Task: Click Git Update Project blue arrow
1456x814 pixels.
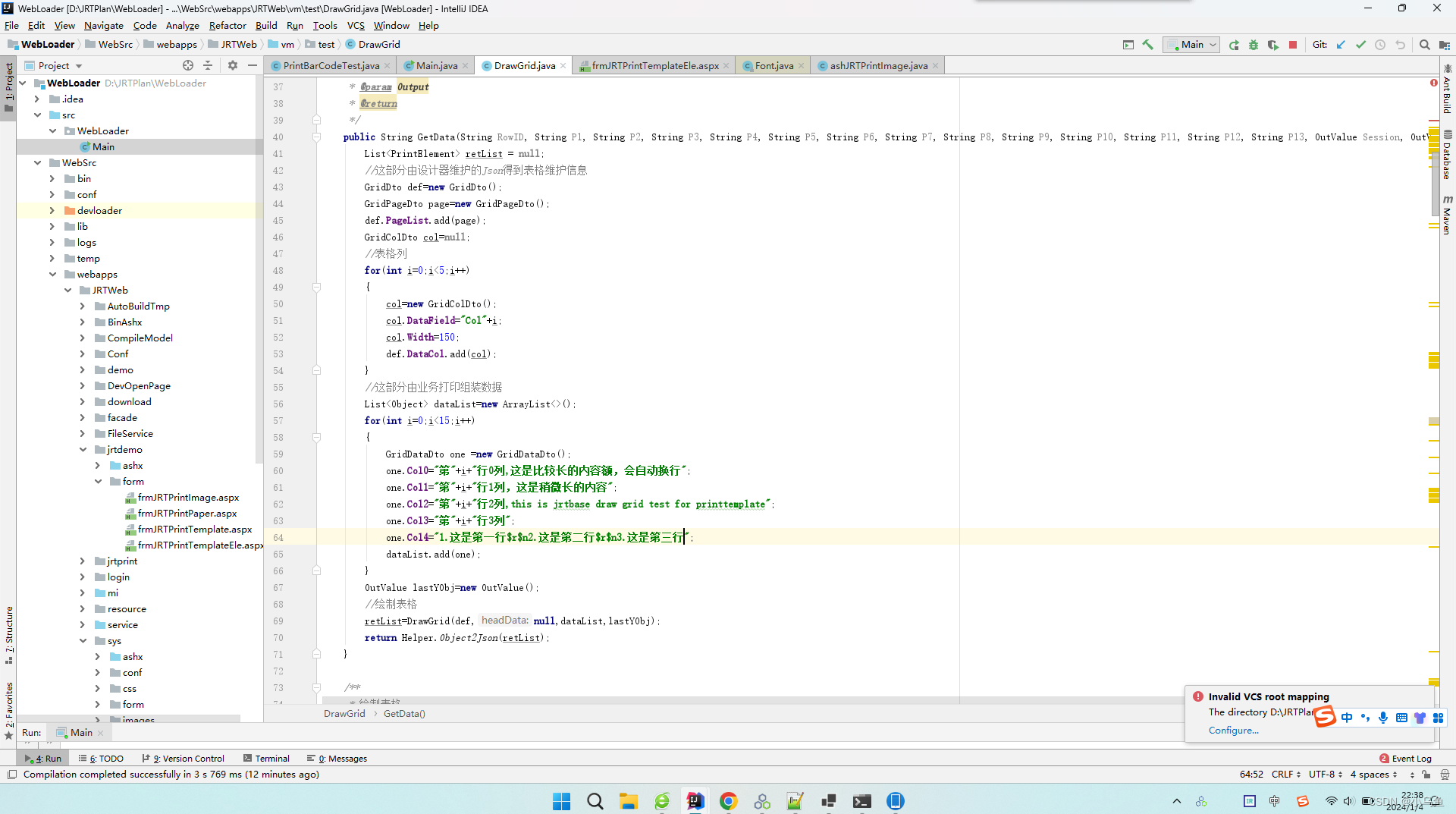Action: pos(1341,45)
